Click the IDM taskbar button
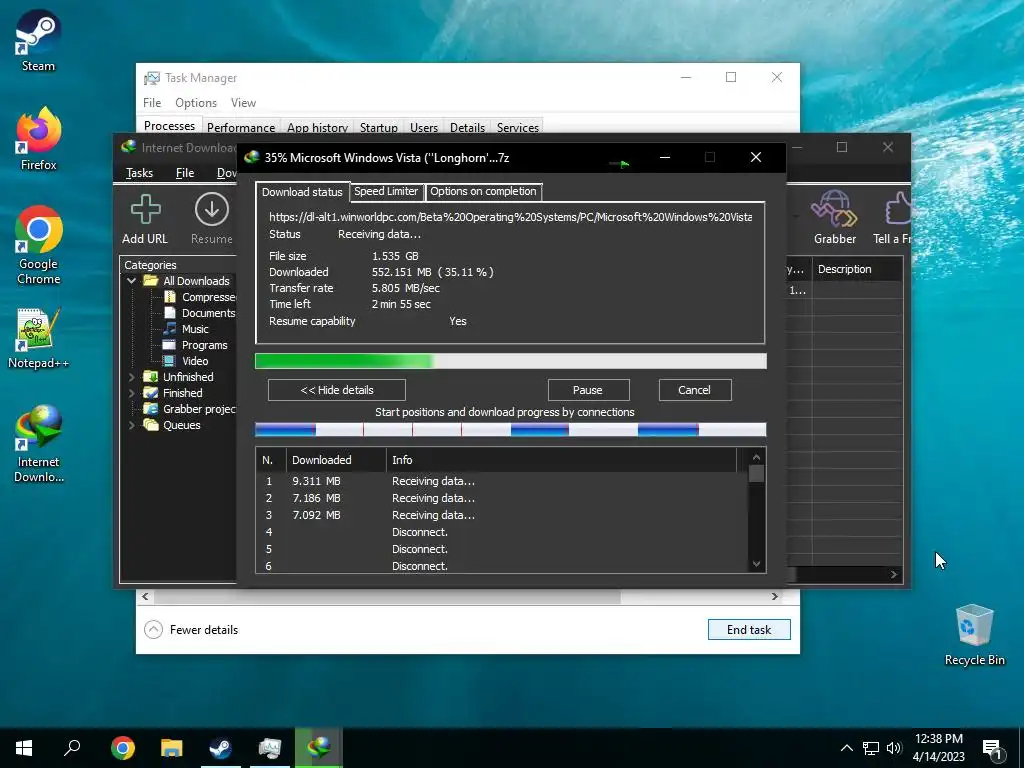The width and height of the screenshot is (1024, 768). point(319,748)
